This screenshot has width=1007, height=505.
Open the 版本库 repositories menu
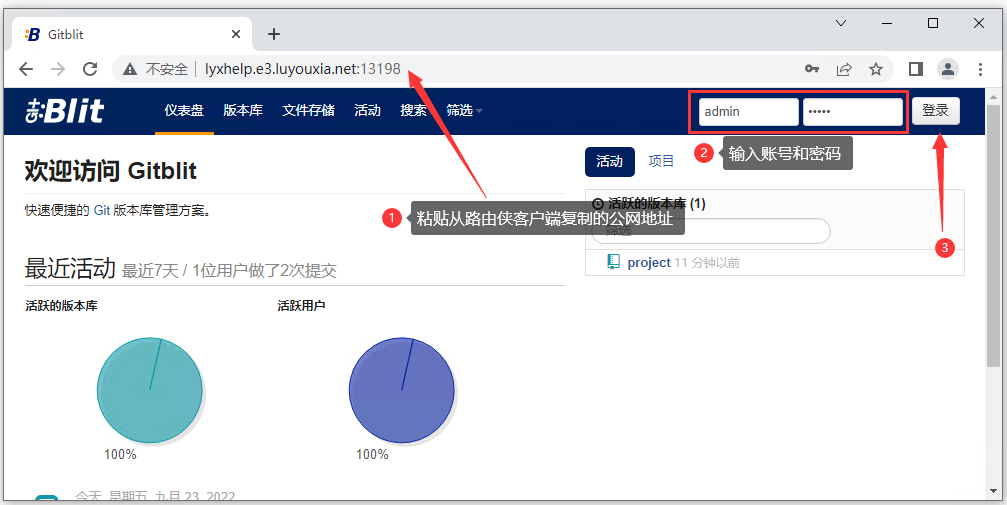[x=243, y=111]
